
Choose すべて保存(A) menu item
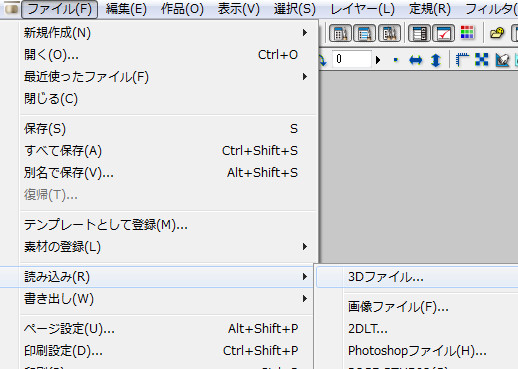tap(166, 151)
